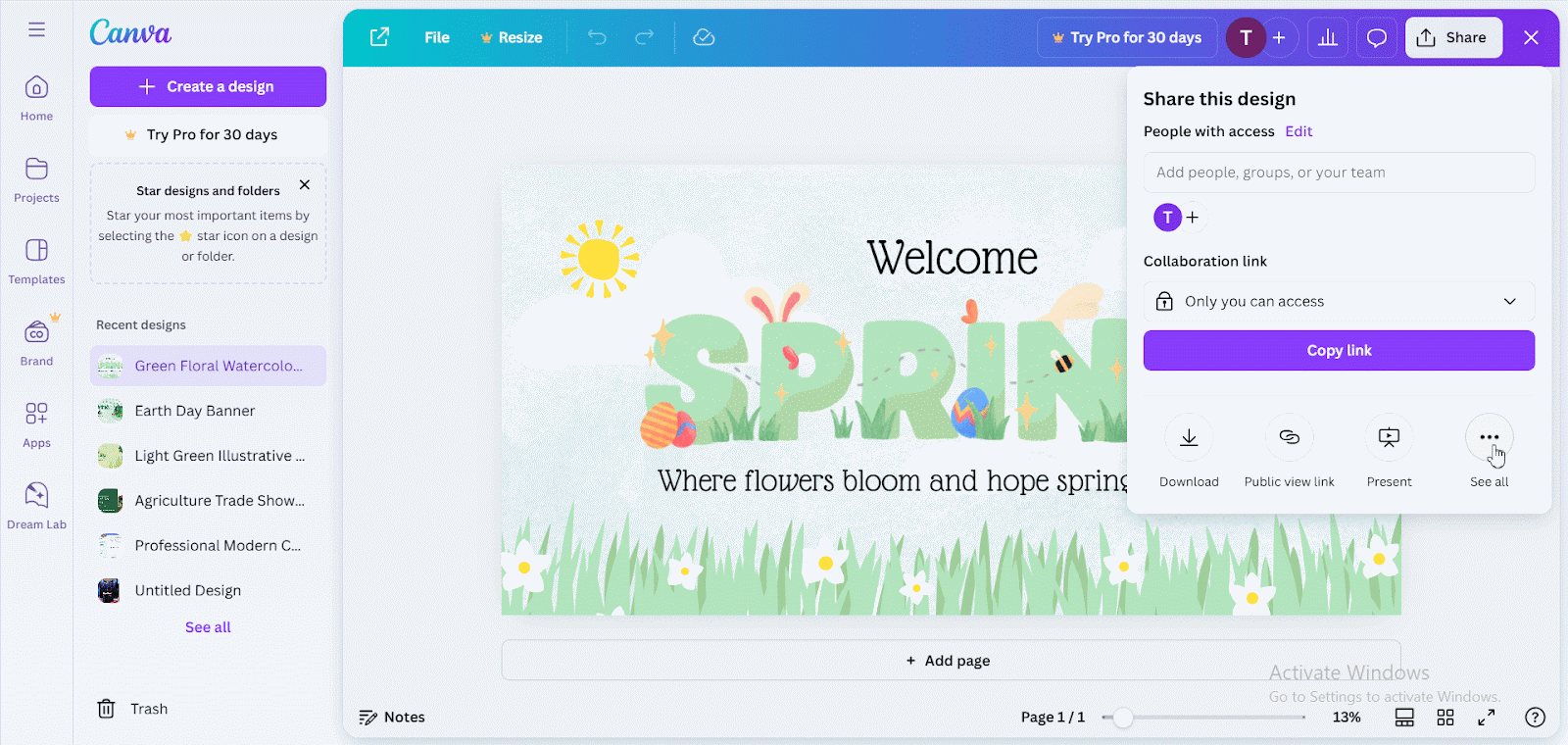The height and width of the screenshot is (745, 1568).
Task: Open Earth Day Banner recent design
Action: [x=195, y=411]
